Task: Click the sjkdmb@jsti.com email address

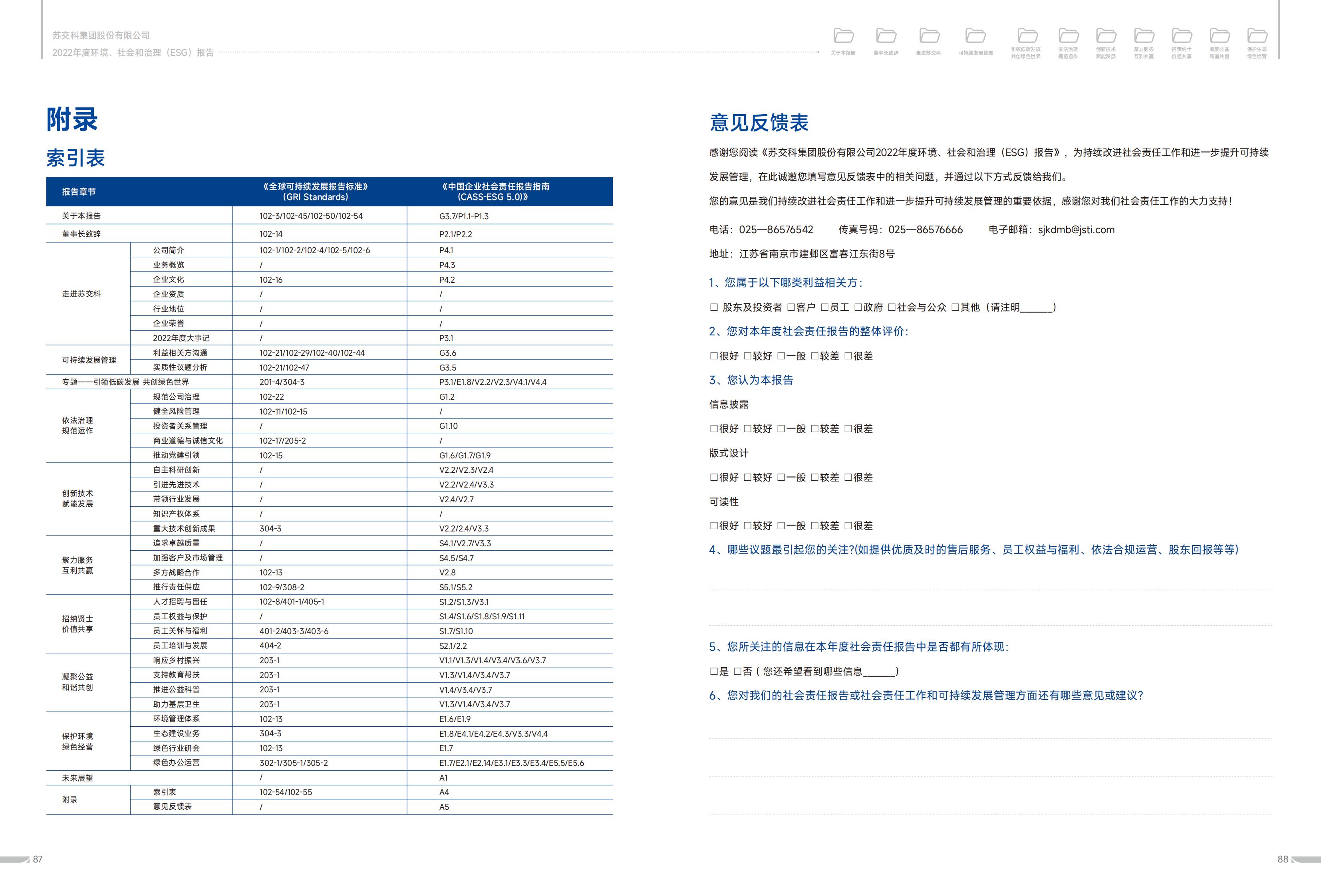Action: 1076,230
